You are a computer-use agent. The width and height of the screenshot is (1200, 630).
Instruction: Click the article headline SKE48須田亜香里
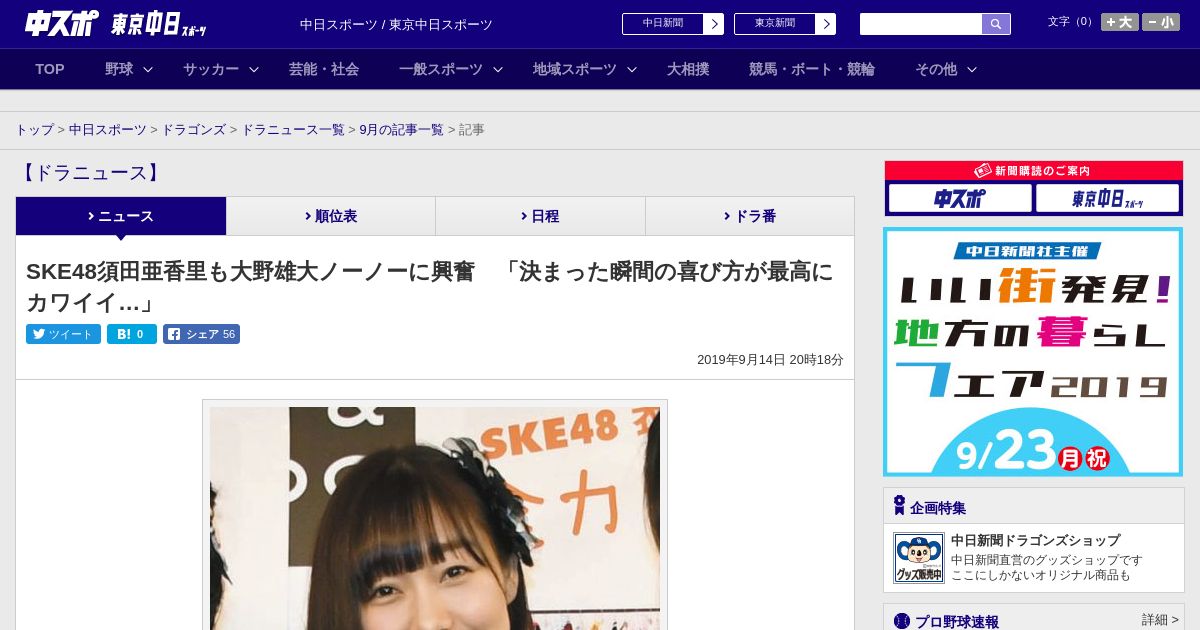(x=430, y=286)
